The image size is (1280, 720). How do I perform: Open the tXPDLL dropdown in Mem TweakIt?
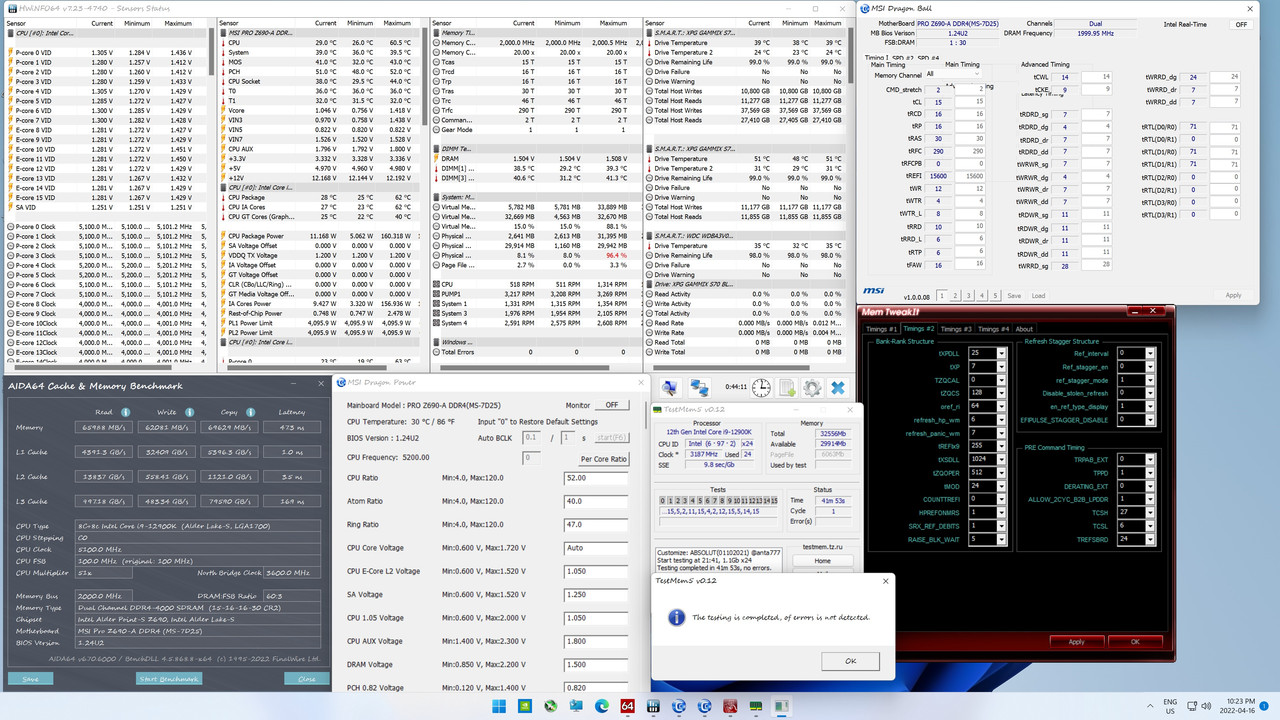[1001, 354]
